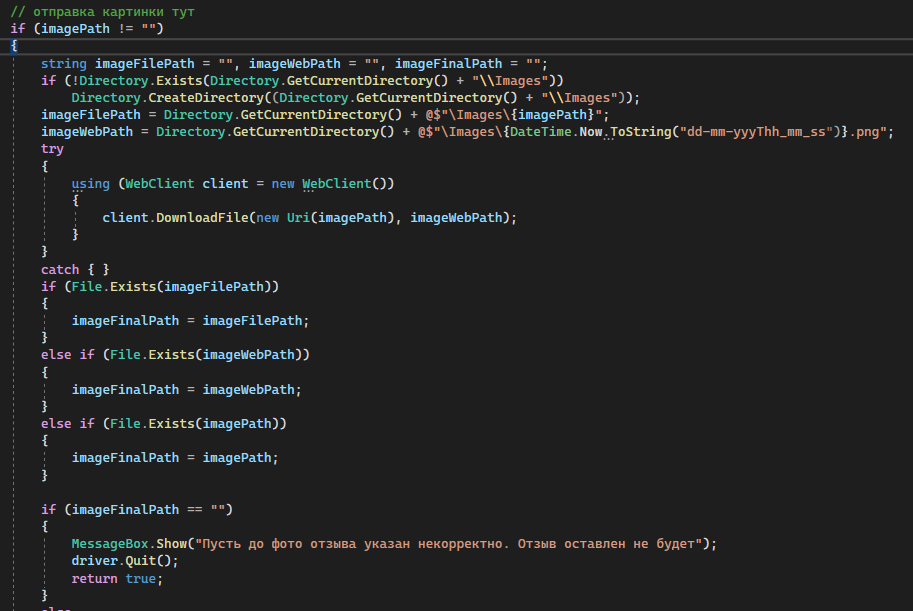Click the line "imageFinalPath = imageWebPath;"
Screen dimensions: 913x611
(x=186, y=390)
